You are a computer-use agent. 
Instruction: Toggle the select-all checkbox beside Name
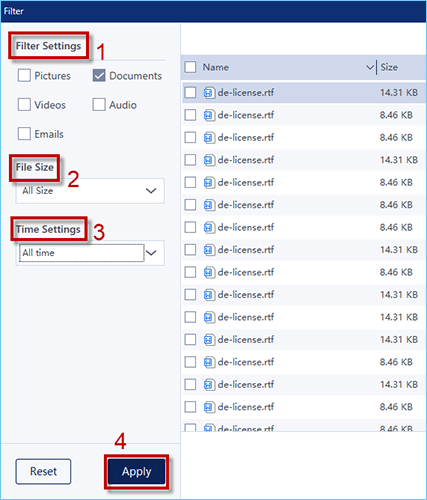coord(190,67)
